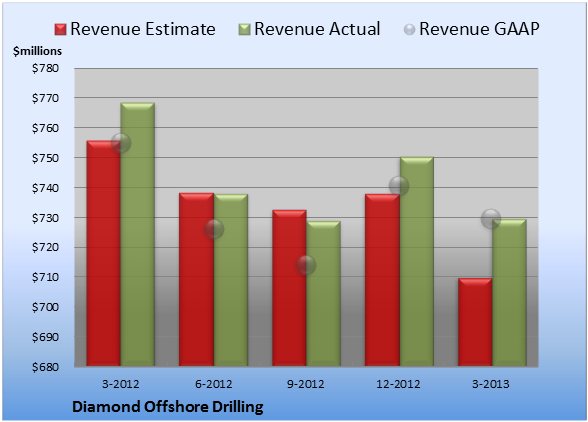Click the '$700' y-axis value

pos(45,307)
